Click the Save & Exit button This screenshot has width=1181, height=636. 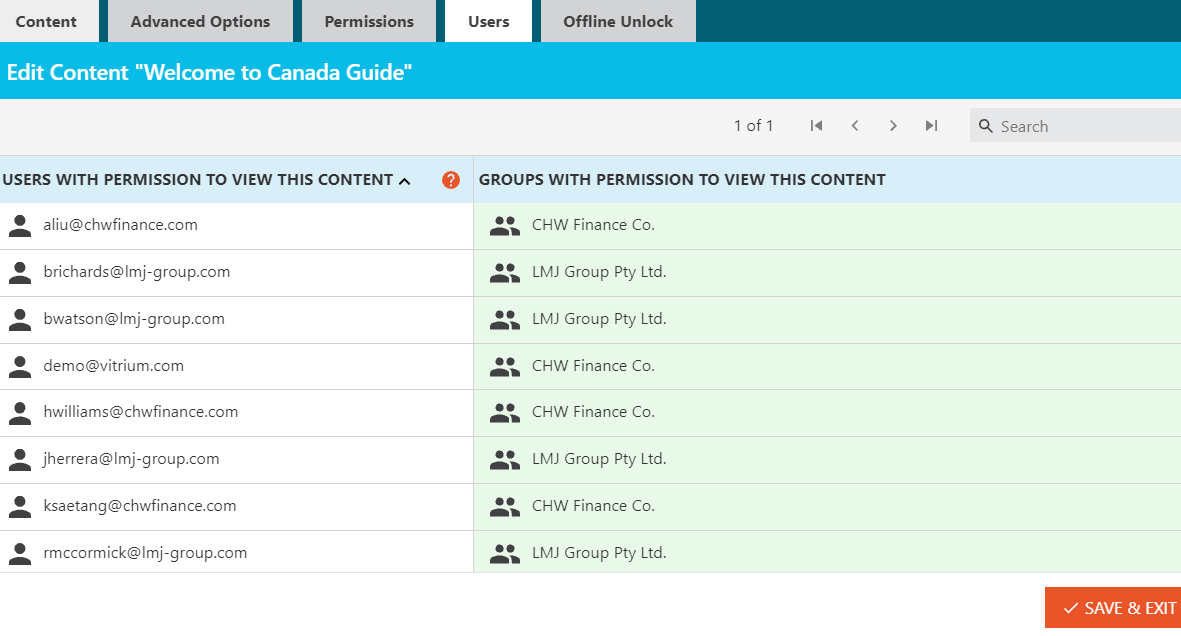click(1113, 608)
